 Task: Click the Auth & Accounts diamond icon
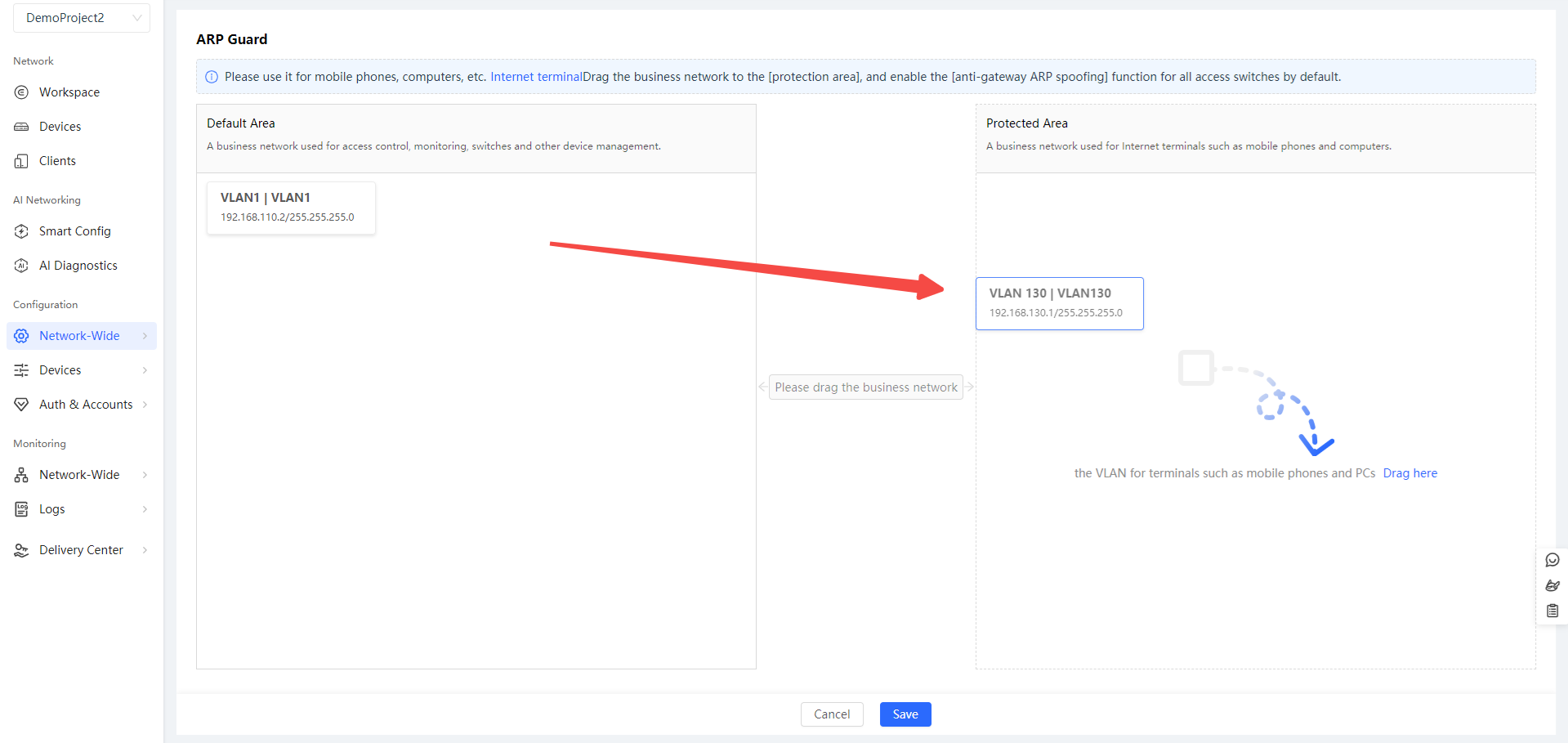[x=21, y=405]
